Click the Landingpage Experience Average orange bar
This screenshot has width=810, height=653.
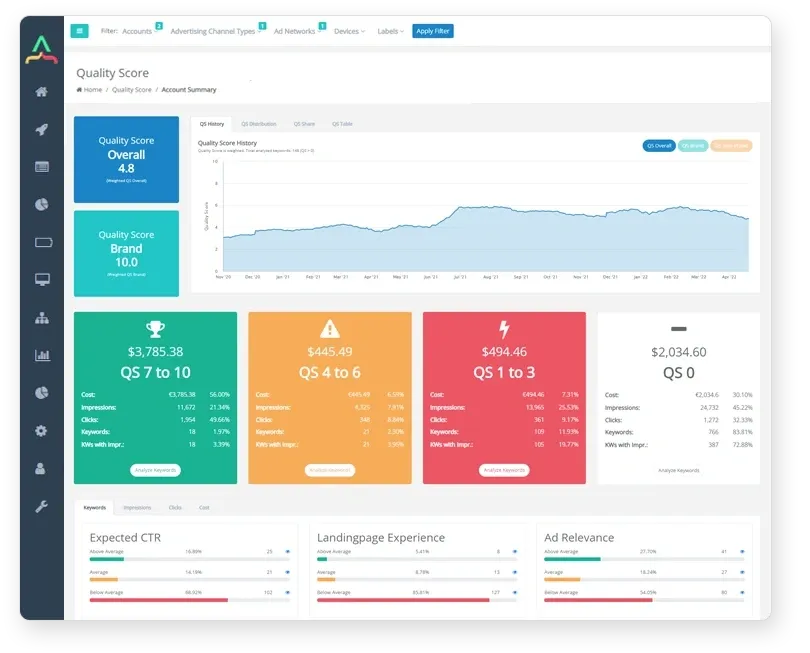pyautogui.click(x=326, y=580)
